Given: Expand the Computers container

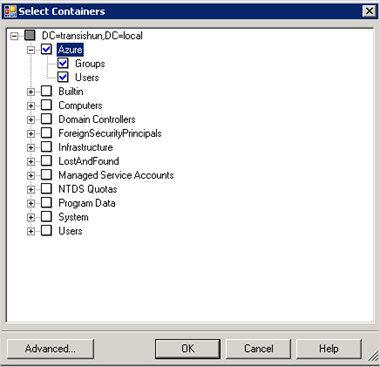Looking at the screenshot, I should pyautogui.click(x=31, y=106).
